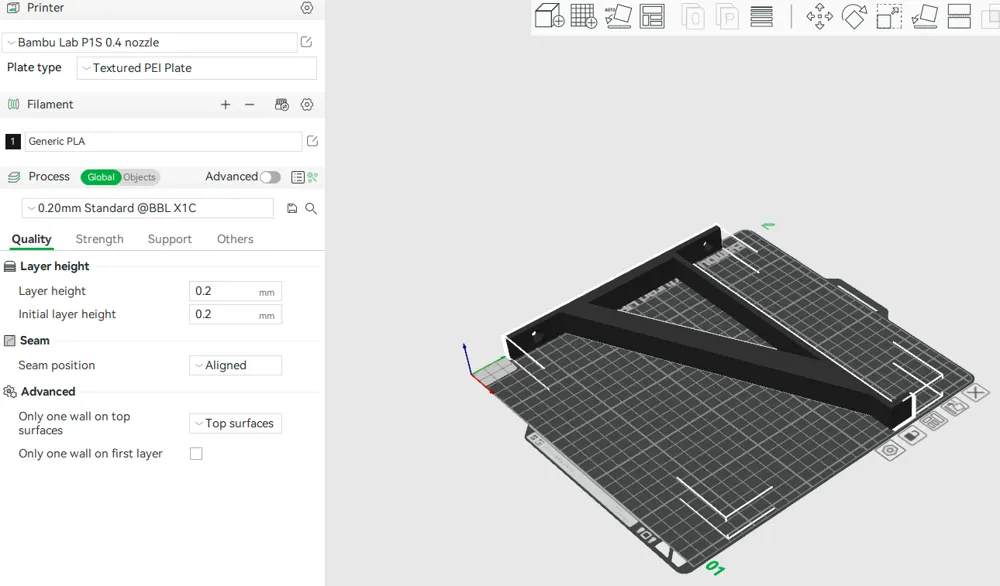The height and width of the screenshot is (586, 1000).
Task: Open the Plate type dropdown
Action: pos(196,68)
